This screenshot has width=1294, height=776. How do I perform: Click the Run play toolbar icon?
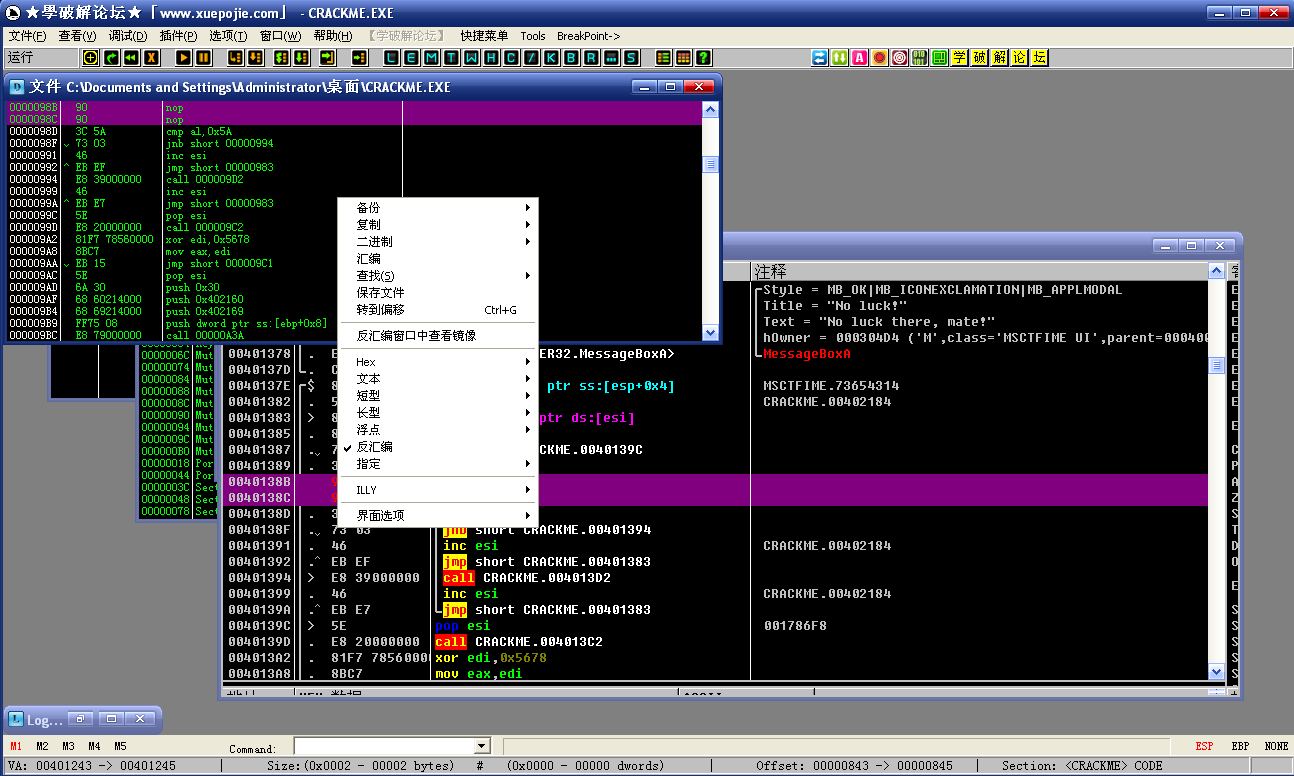tap(183, 58)
